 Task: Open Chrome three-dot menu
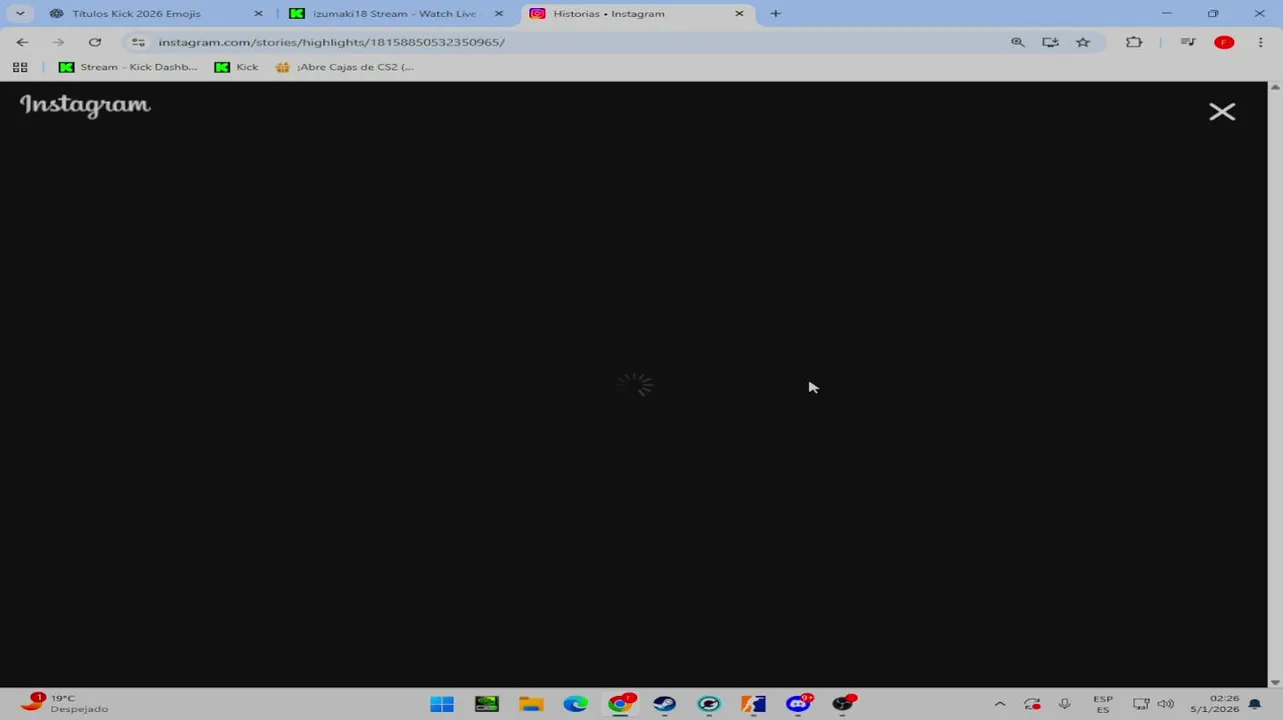(1259, 42)
